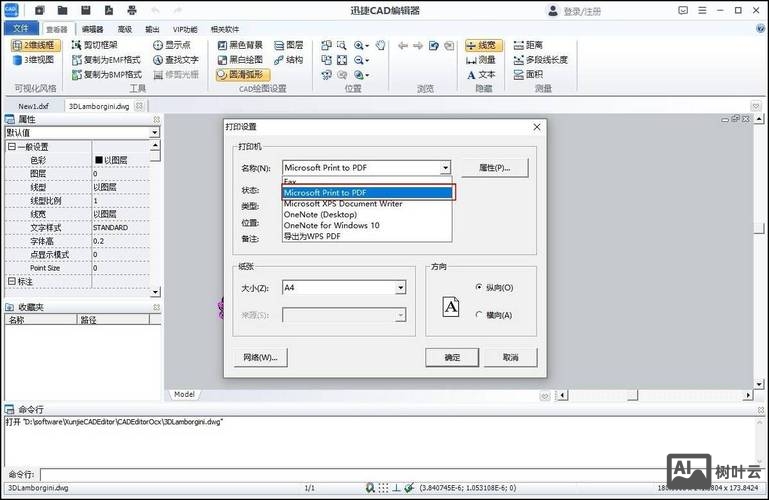Screen dimensions: 769x500
Task: Collapse the 一般设置 properties group
Action: pyautogui.click(x=12, y=147)
